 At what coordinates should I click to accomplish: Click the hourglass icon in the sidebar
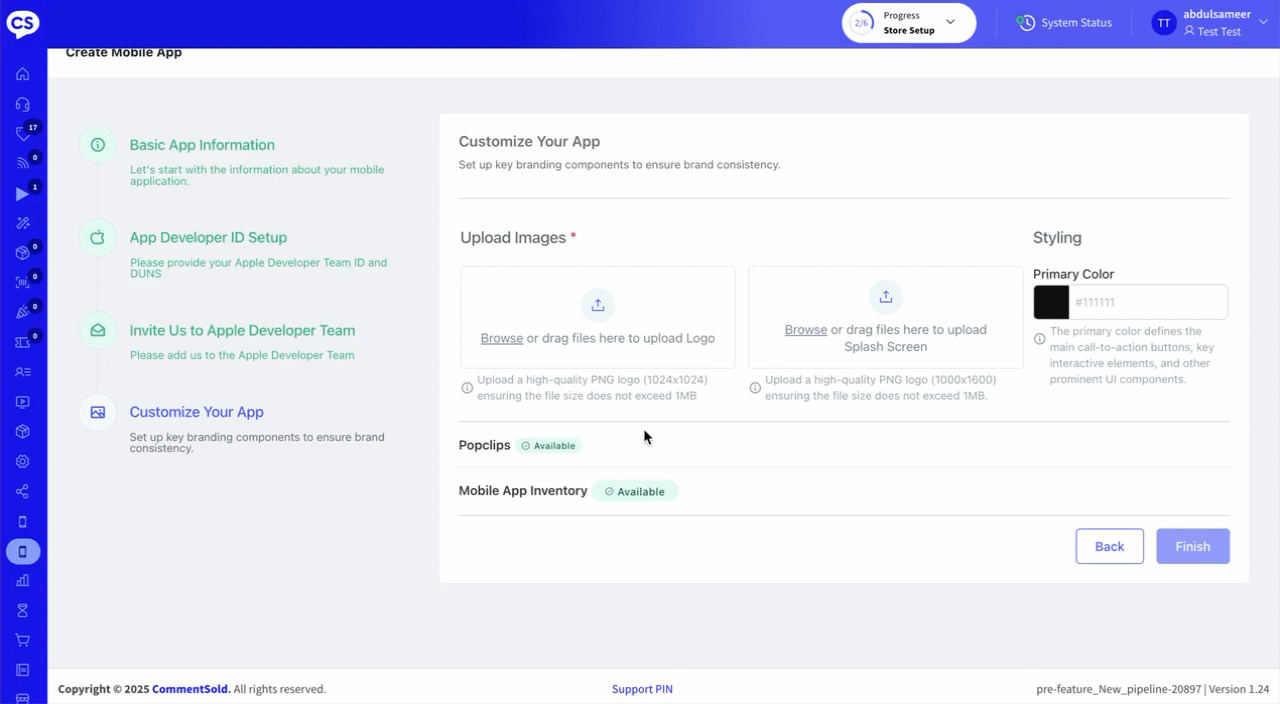point(22,610)
